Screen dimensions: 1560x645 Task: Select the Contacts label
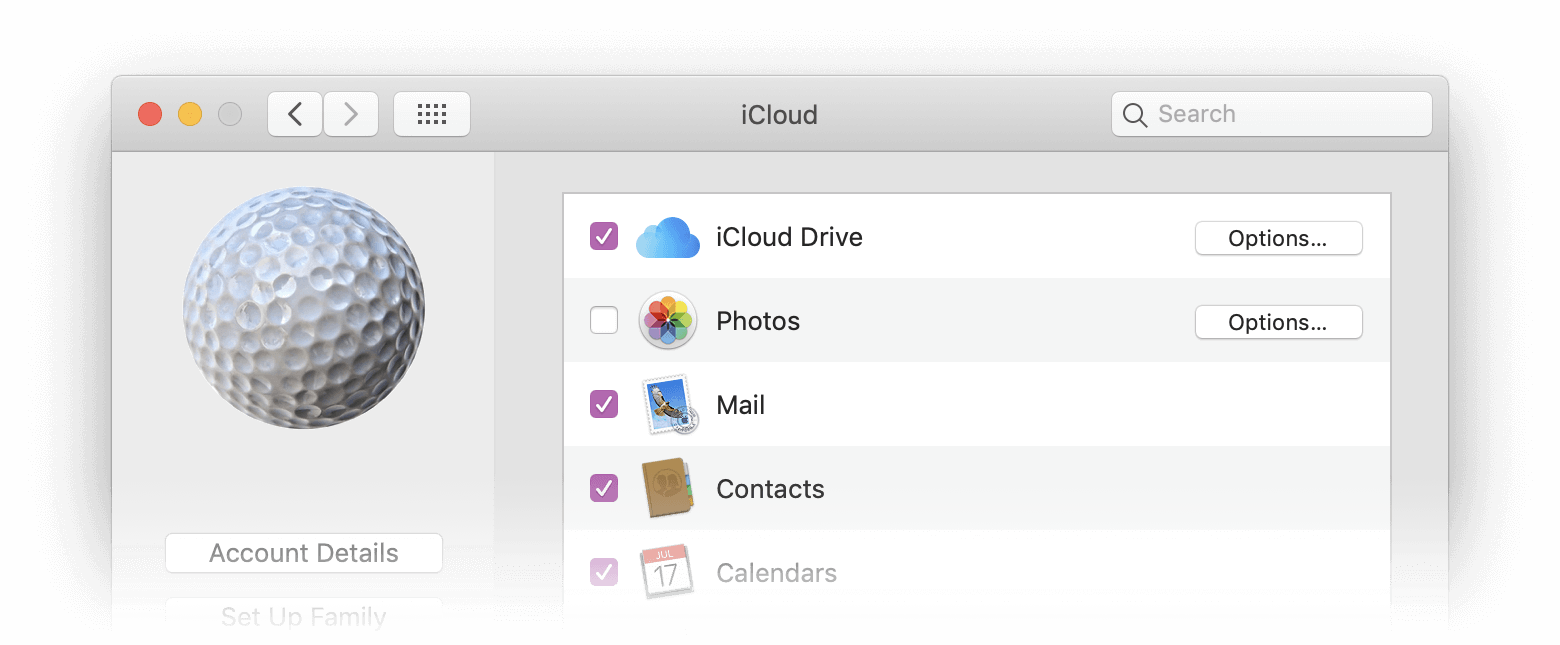tap(770, 489)
